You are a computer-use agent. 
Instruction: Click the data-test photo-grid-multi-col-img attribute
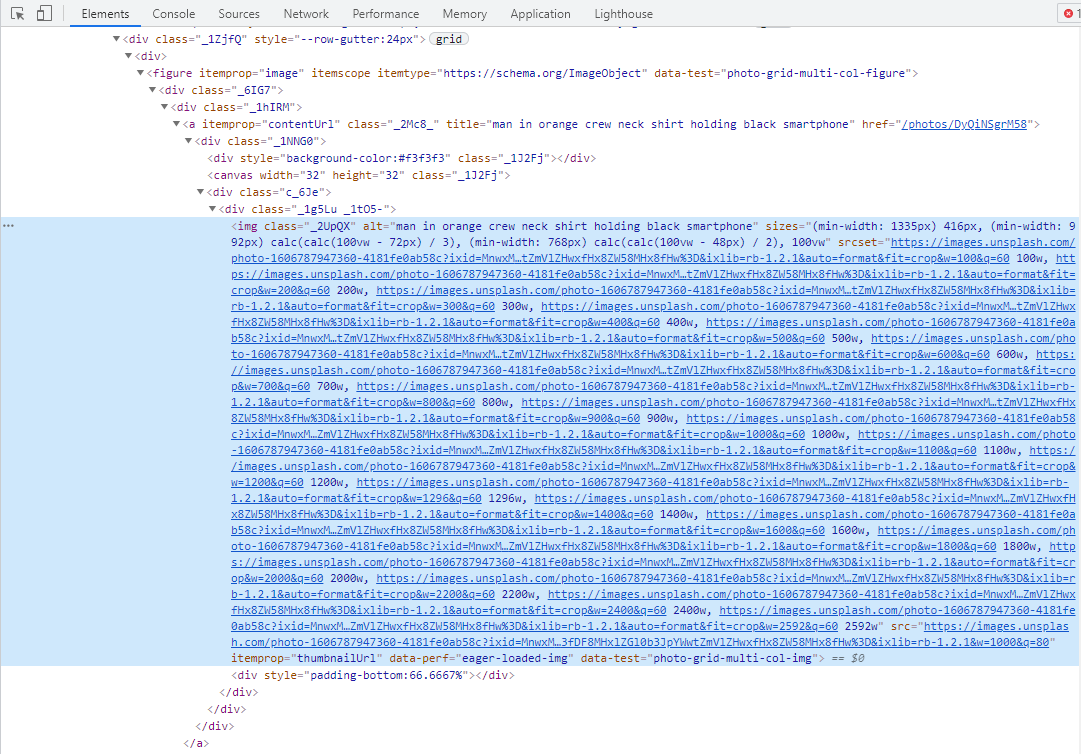(x=699, y=658)
